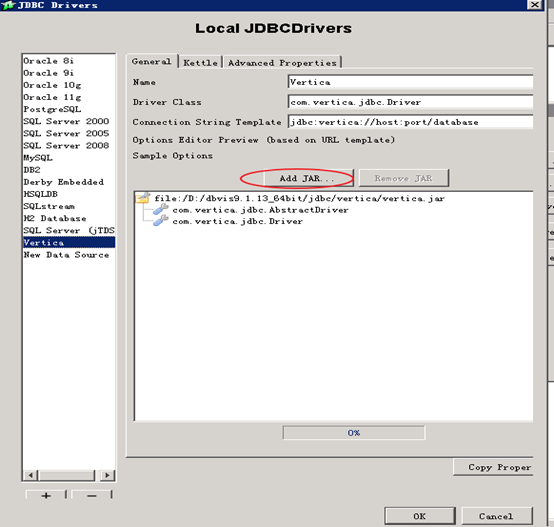
Task: Select Oracle 8i in driver list
Action: (x=69, y=61)
